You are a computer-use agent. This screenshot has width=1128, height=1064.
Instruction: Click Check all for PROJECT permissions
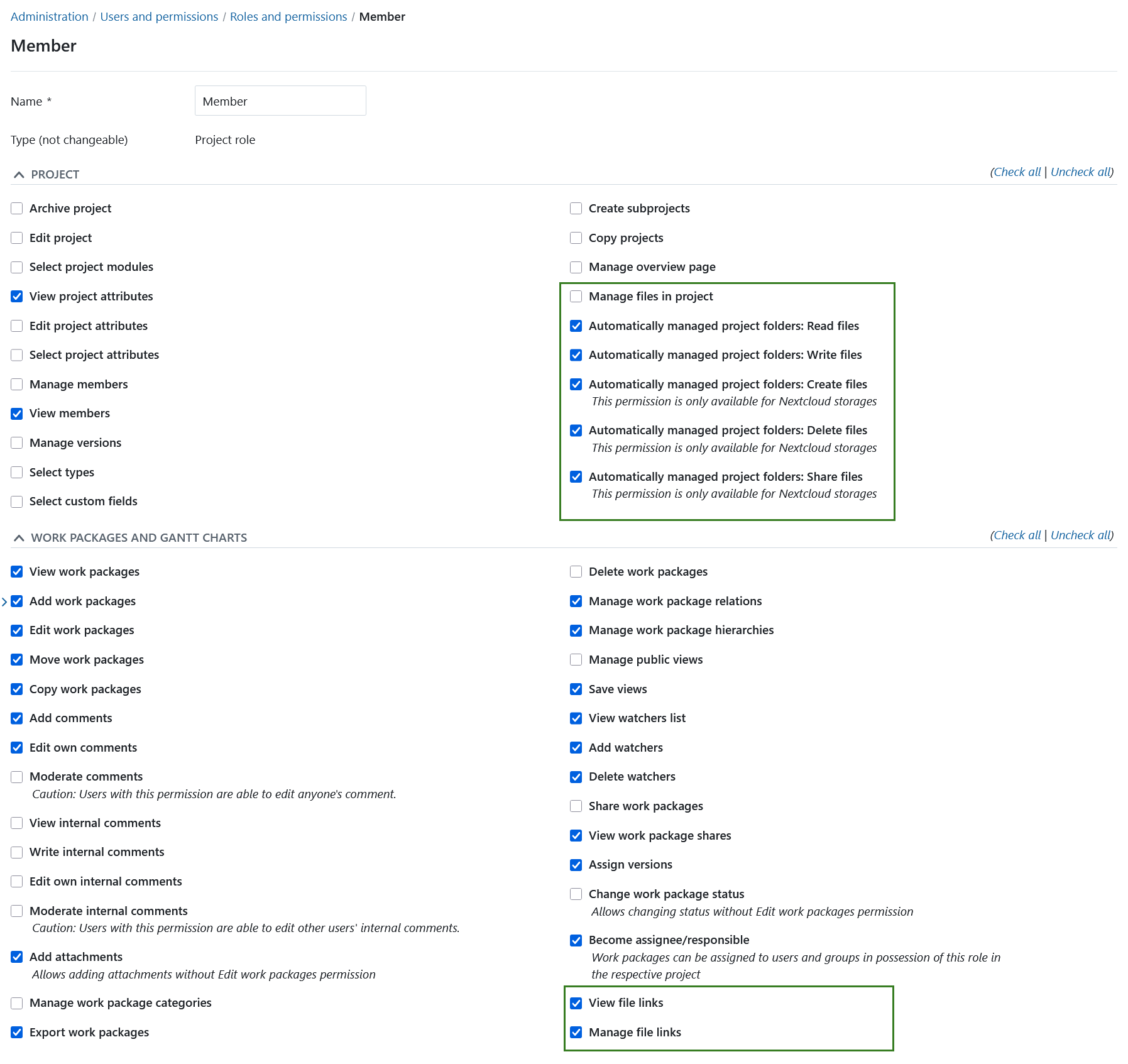pyautogui.click(x=1016, y=172)
